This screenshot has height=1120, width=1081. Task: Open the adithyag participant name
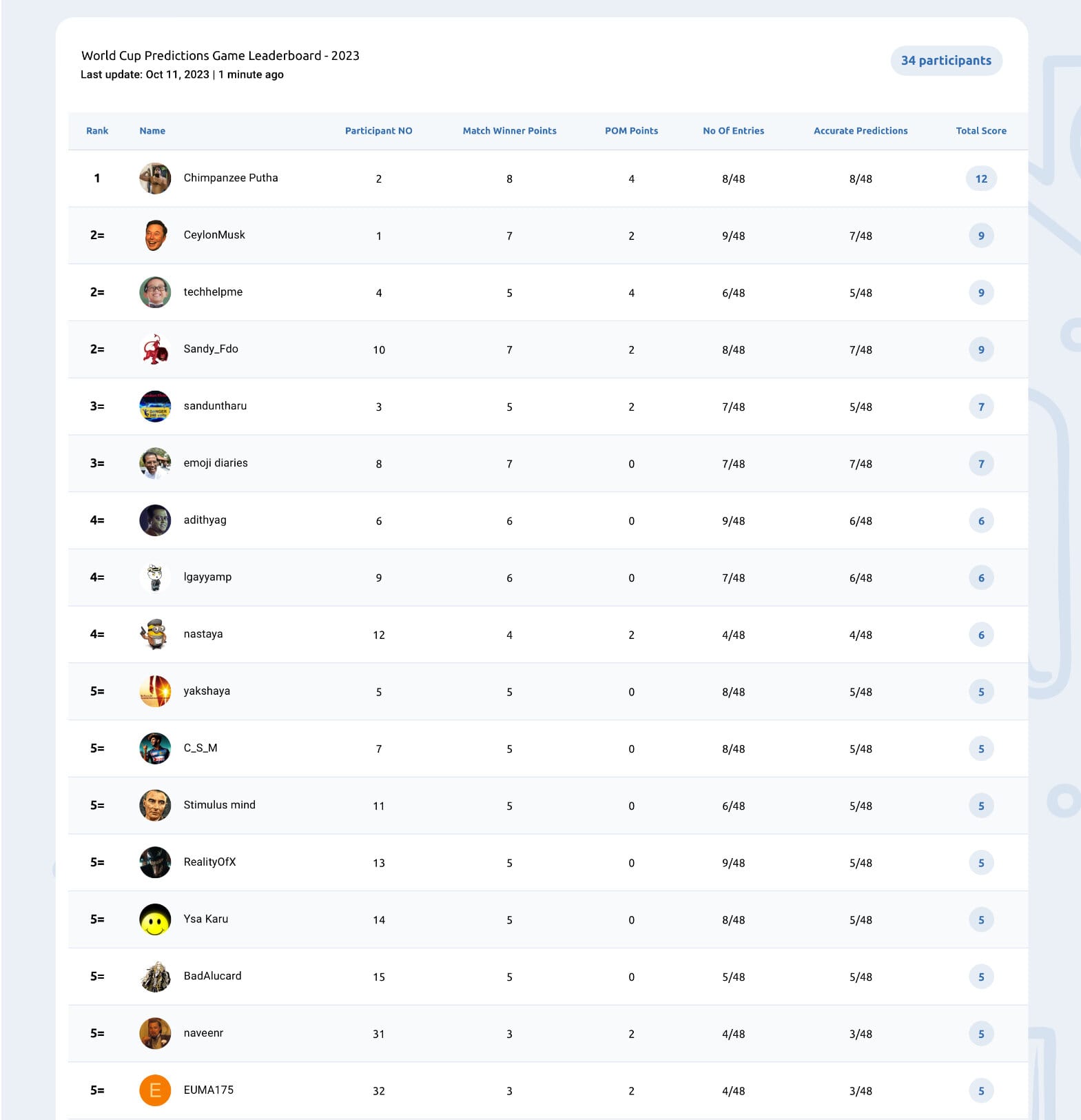pos(205,520)
